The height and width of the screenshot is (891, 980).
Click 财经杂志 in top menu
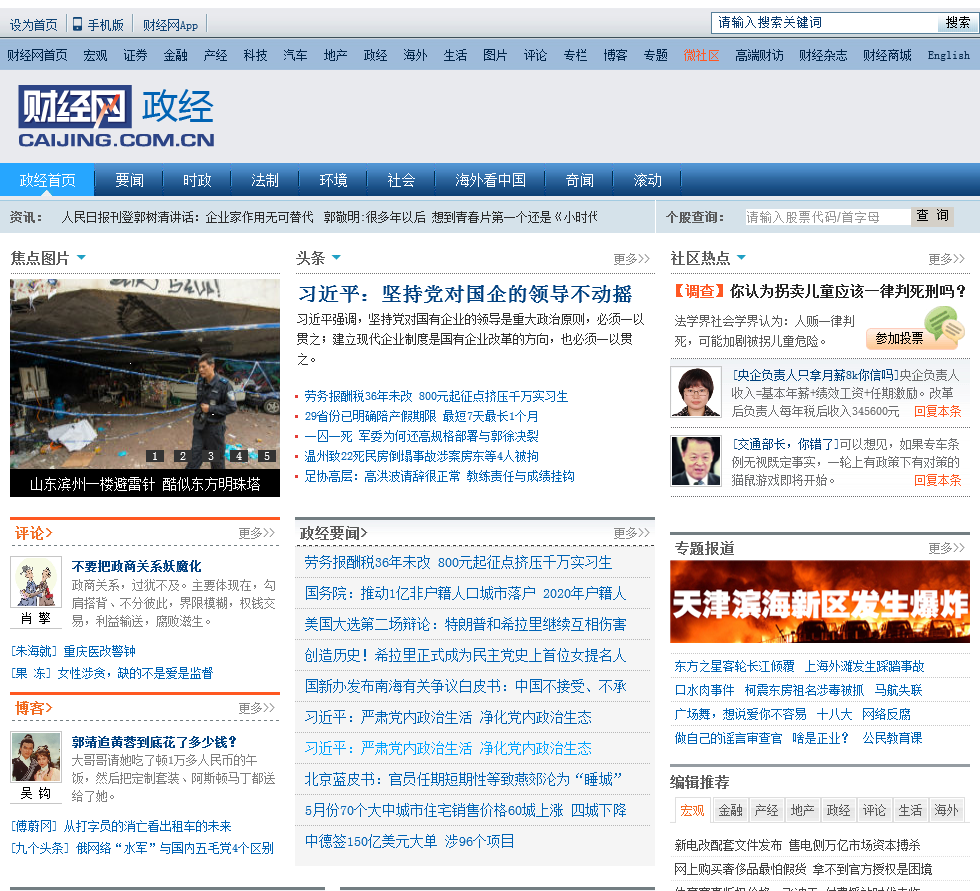pos(822,55)
